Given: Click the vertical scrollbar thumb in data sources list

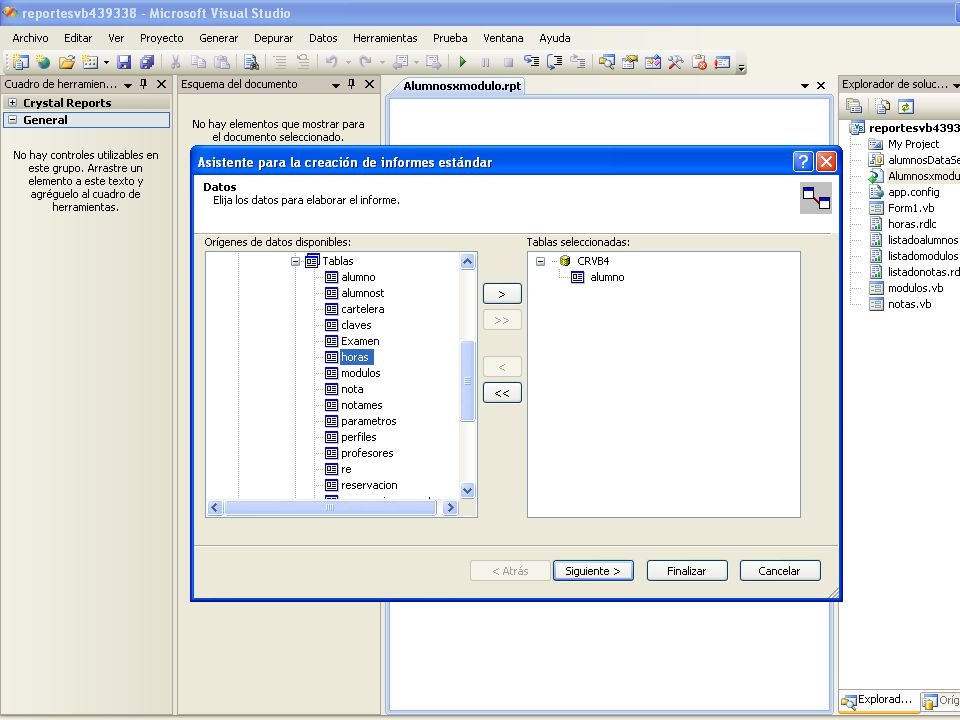Looking at the screenshot, I should pos(468,380).
